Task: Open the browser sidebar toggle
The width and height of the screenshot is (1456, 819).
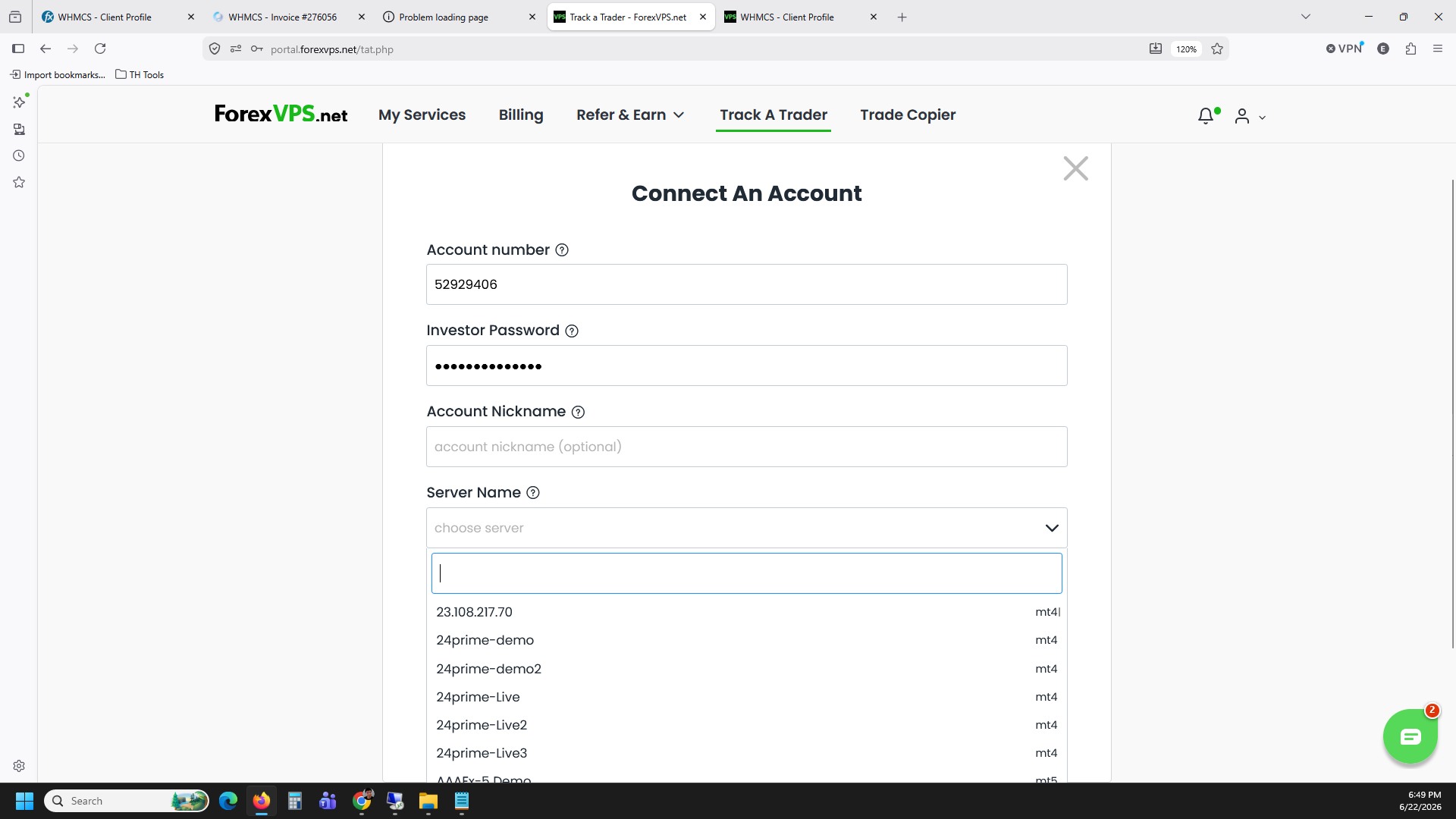Action: (x=18, y=49)
